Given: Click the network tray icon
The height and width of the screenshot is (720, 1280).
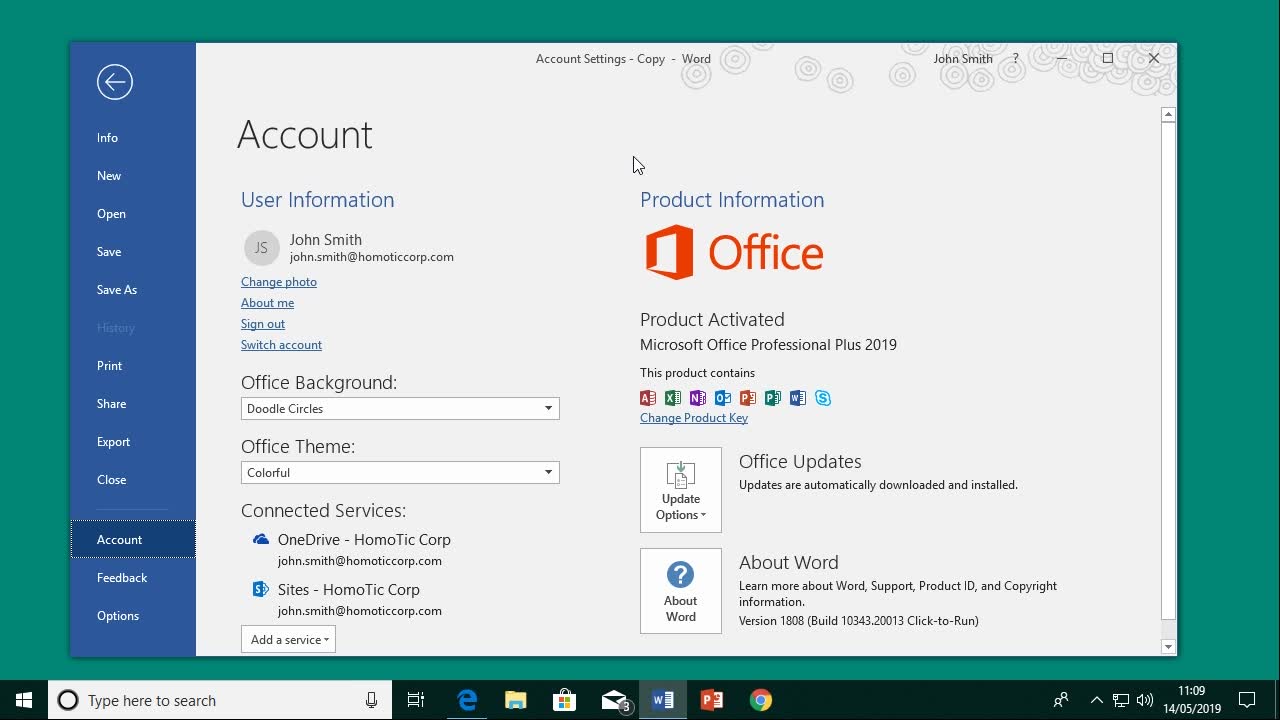Looking at the screenshot, I should pyautogui.click(x=1121, y=700).
